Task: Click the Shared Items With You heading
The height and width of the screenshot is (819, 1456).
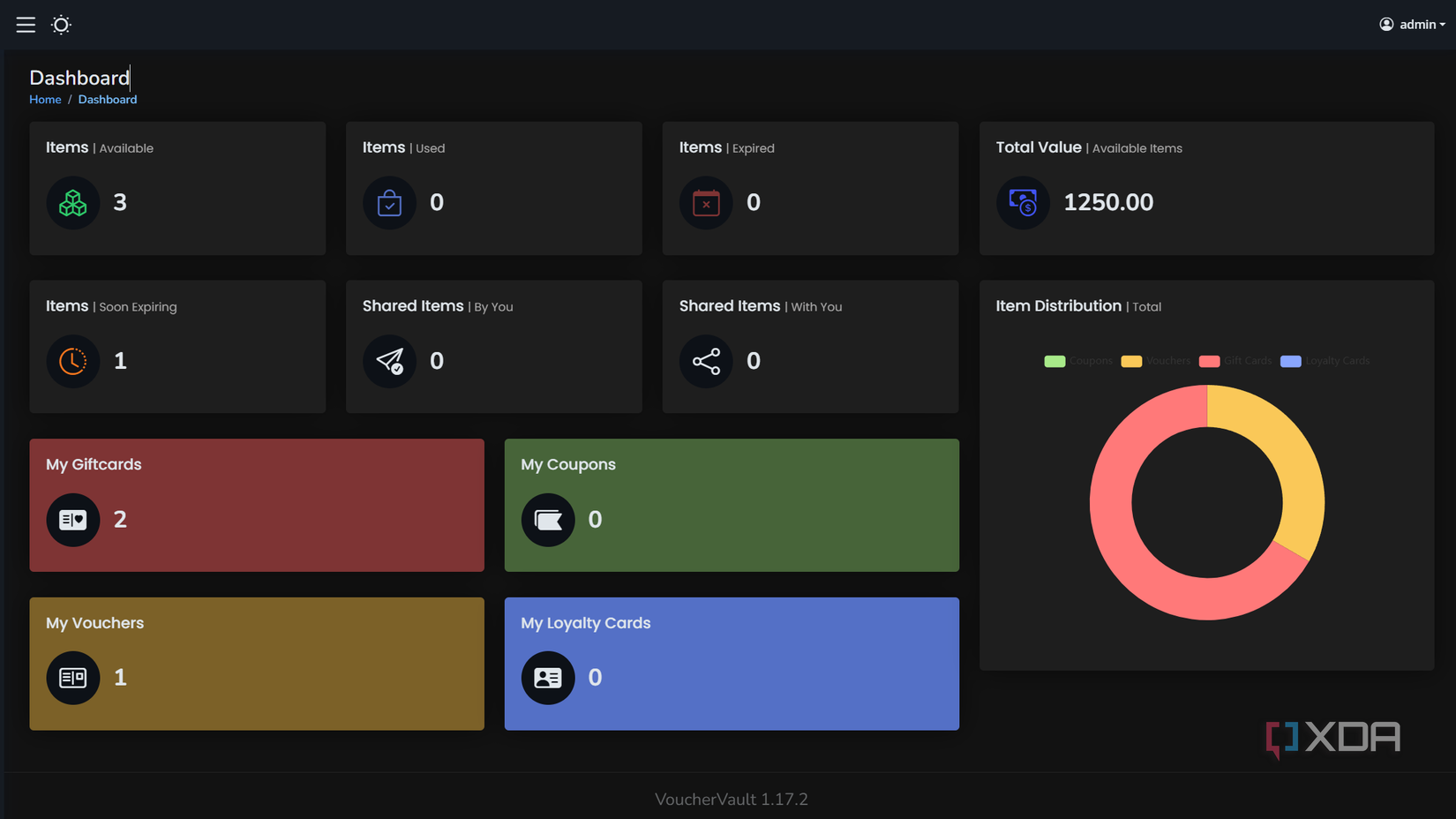Action: (x=761, y=306)
